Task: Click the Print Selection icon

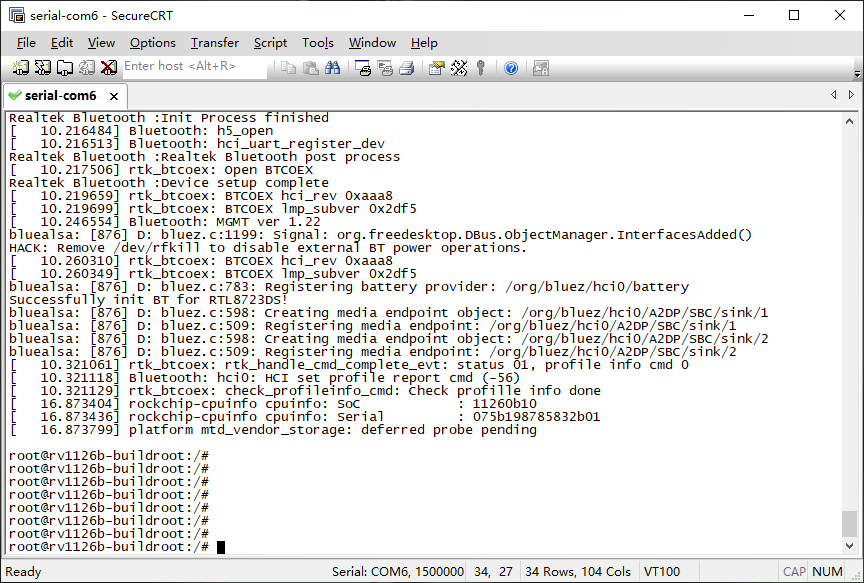Action: [385, 68]
